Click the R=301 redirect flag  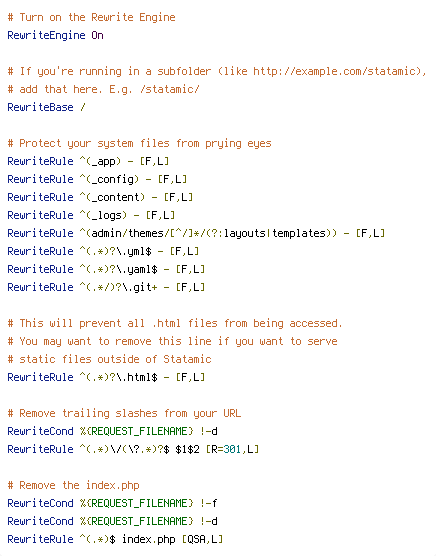click(224, 449)
